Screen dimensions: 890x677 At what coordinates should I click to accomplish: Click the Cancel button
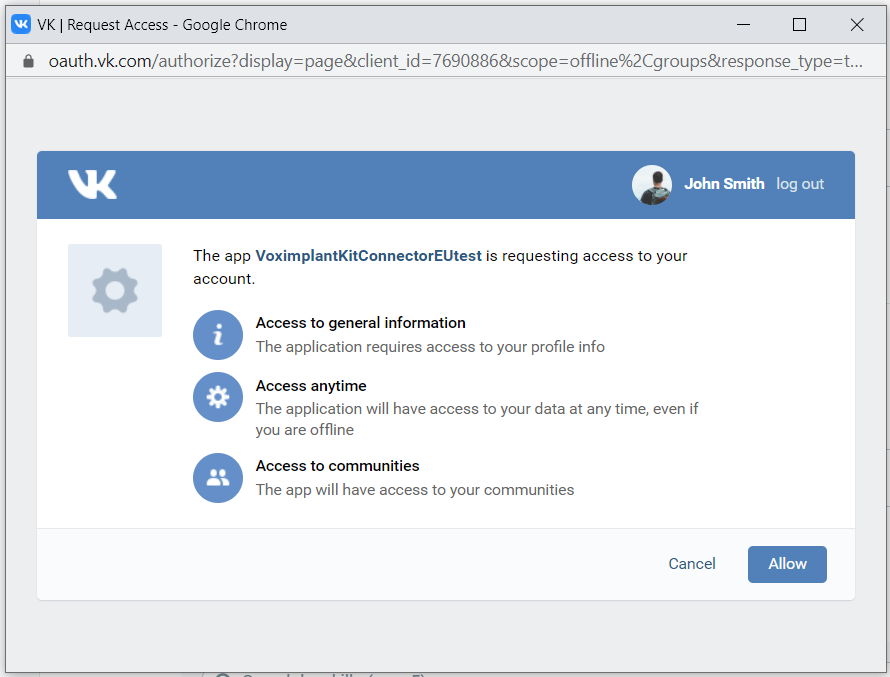point(691,564)
